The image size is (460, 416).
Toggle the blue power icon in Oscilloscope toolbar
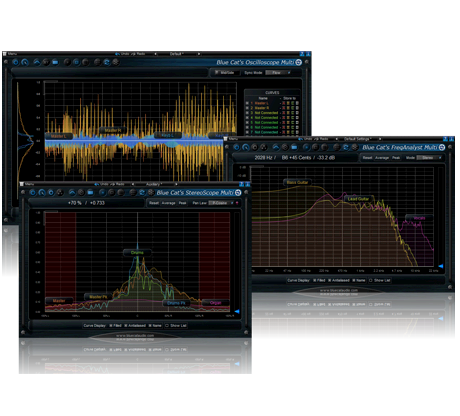(16, 62)
